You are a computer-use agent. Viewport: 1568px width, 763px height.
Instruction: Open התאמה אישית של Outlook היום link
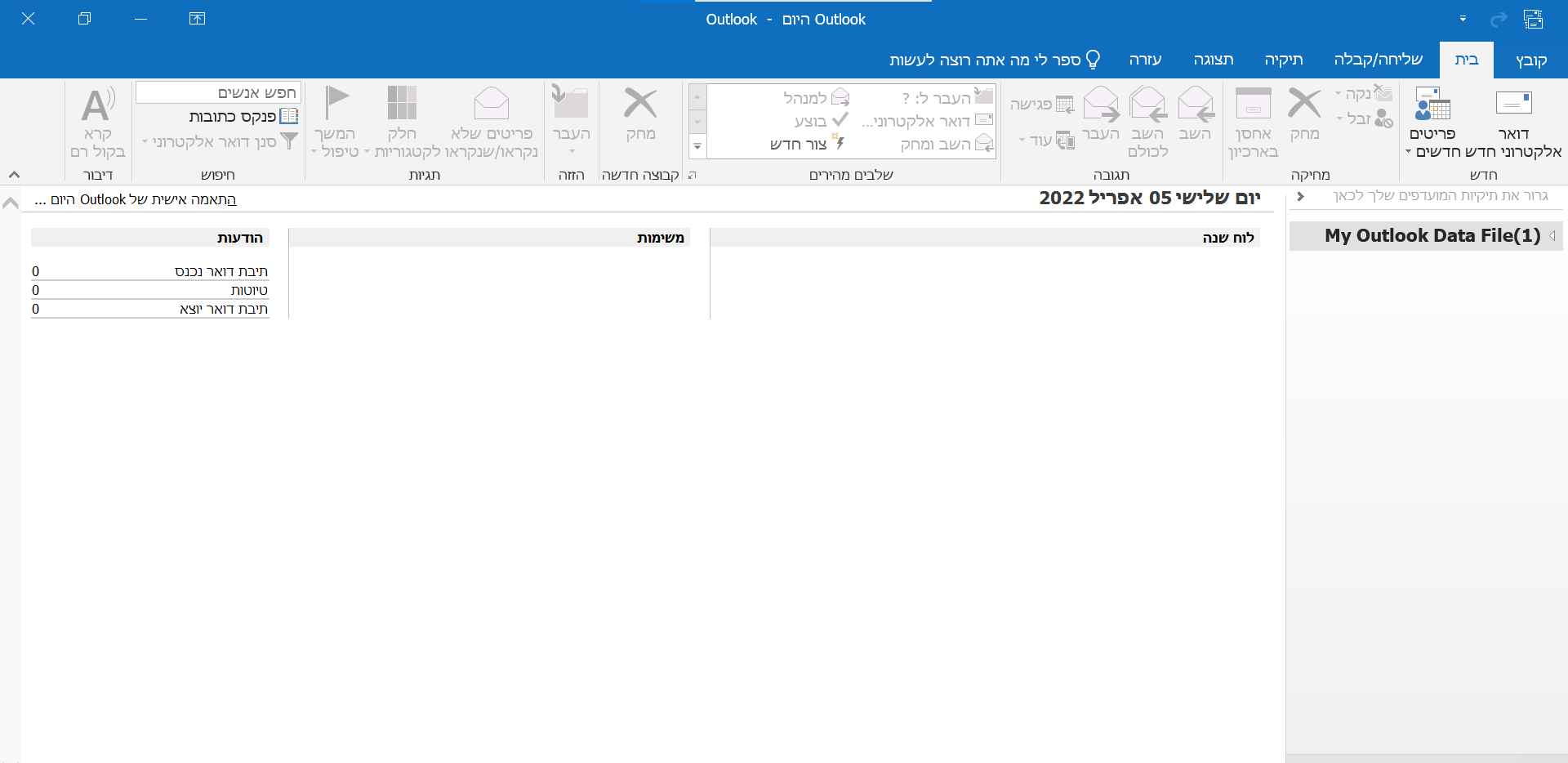(x=136, y=199)
